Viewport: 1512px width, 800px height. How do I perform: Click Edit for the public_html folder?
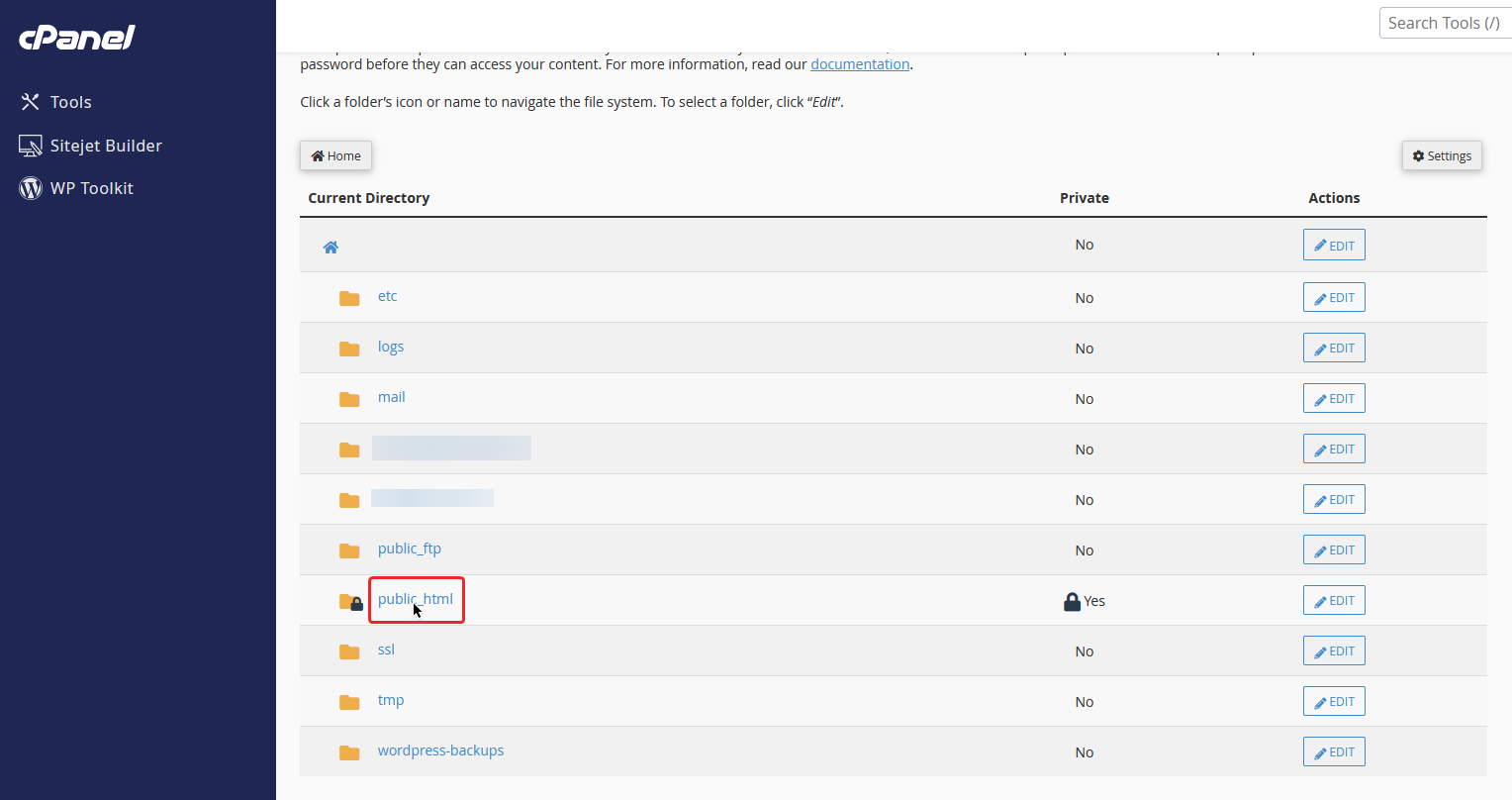pyautogui.click(x=1333, y=601)
